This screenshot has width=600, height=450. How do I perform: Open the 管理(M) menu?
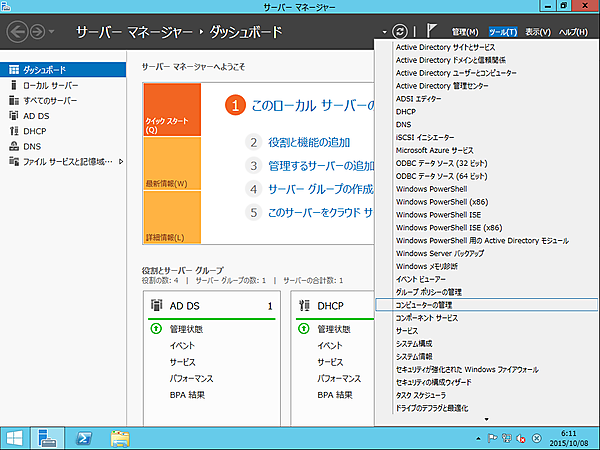click(x=465, y=32)
